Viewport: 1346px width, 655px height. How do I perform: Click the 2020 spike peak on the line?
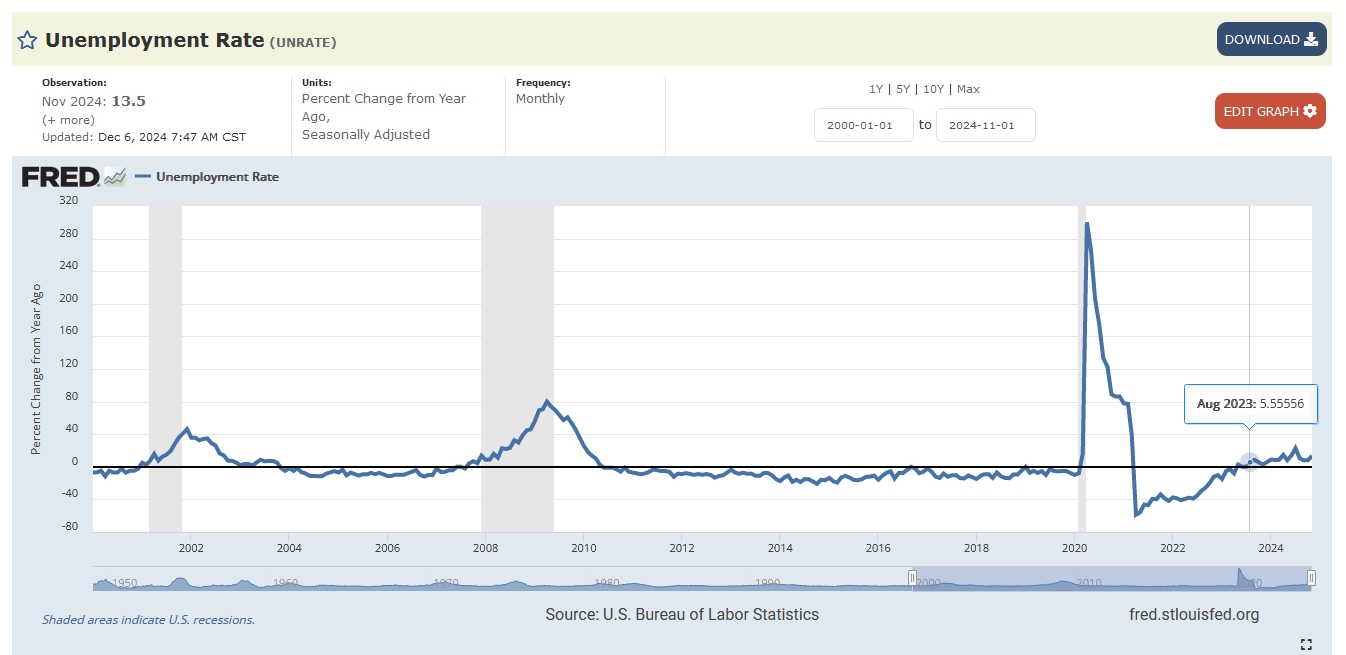(x=1087, y=223)
